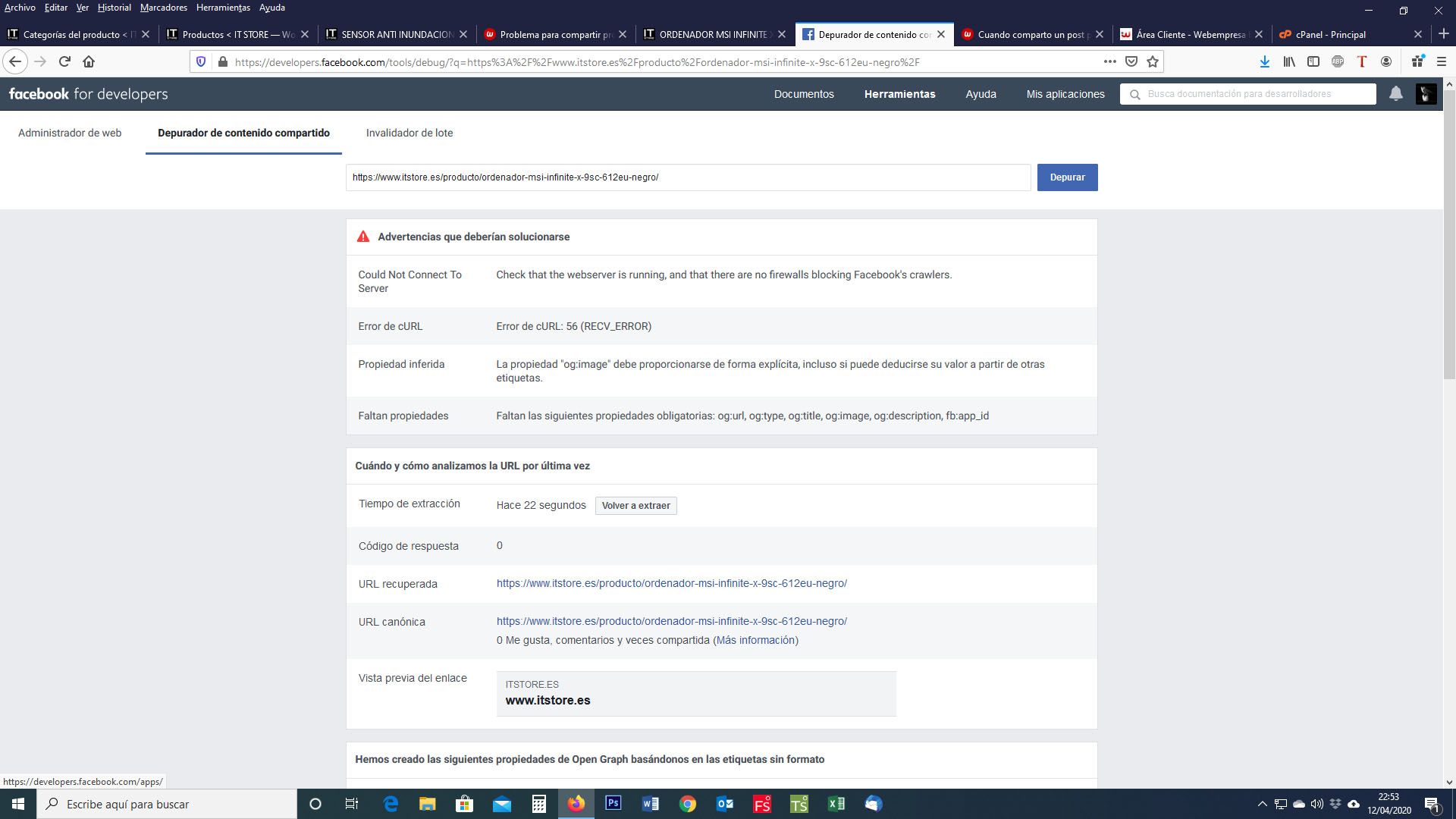Open Photoshop from the taskbar
Image resolution: width=1456 pixels, height=819 pixels.
613,804
